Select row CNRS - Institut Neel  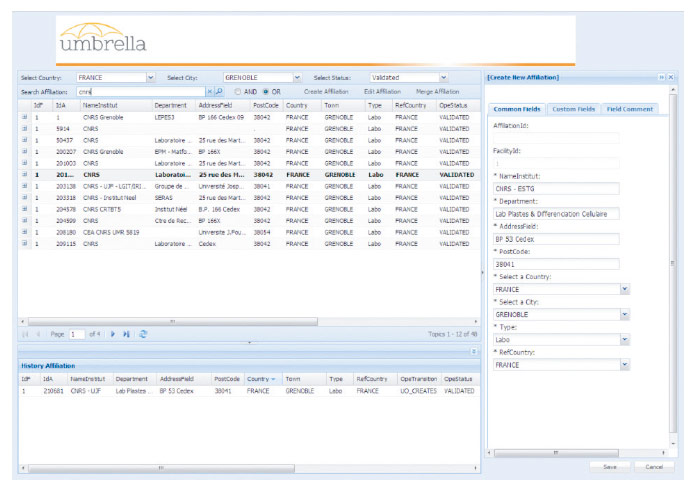(249, 197)
